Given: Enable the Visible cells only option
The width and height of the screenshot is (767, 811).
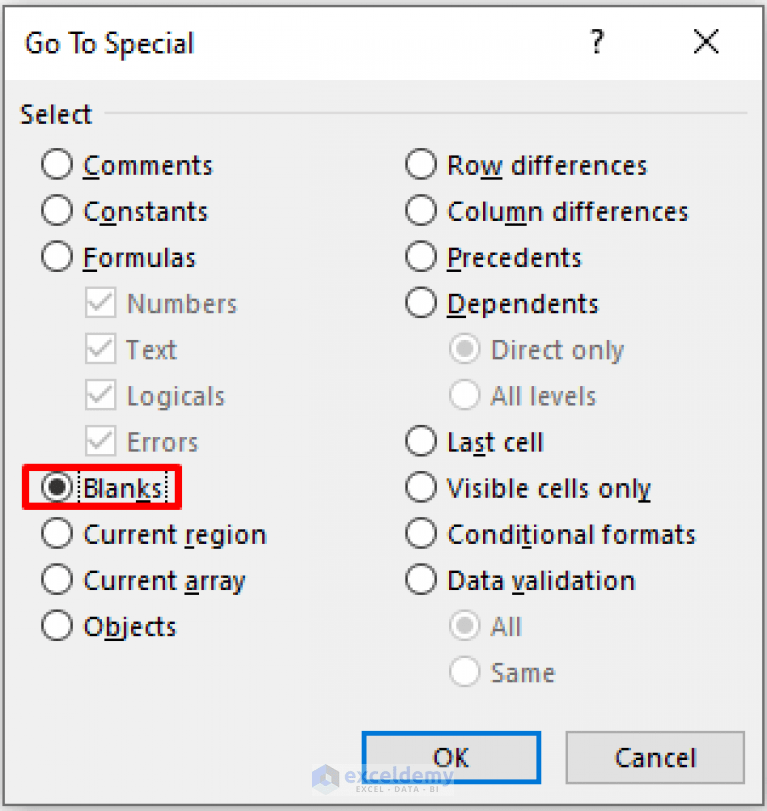Looking at the screenshot, I should click(421, 487).
